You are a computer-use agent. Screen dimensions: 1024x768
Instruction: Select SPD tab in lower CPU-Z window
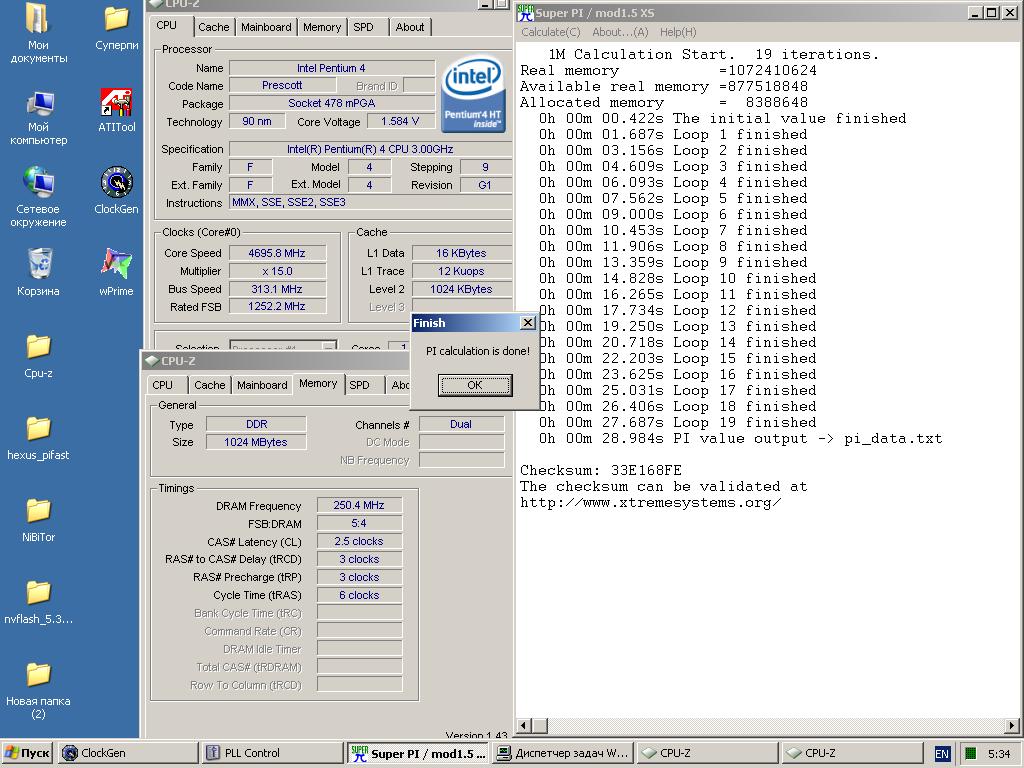359,385
